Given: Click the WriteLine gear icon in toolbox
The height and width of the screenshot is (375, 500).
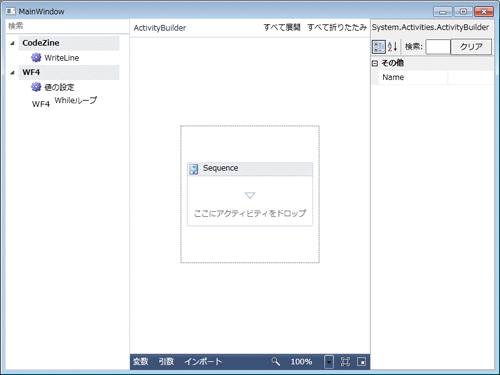Looking at the screenshot, I should pos(36,58).
